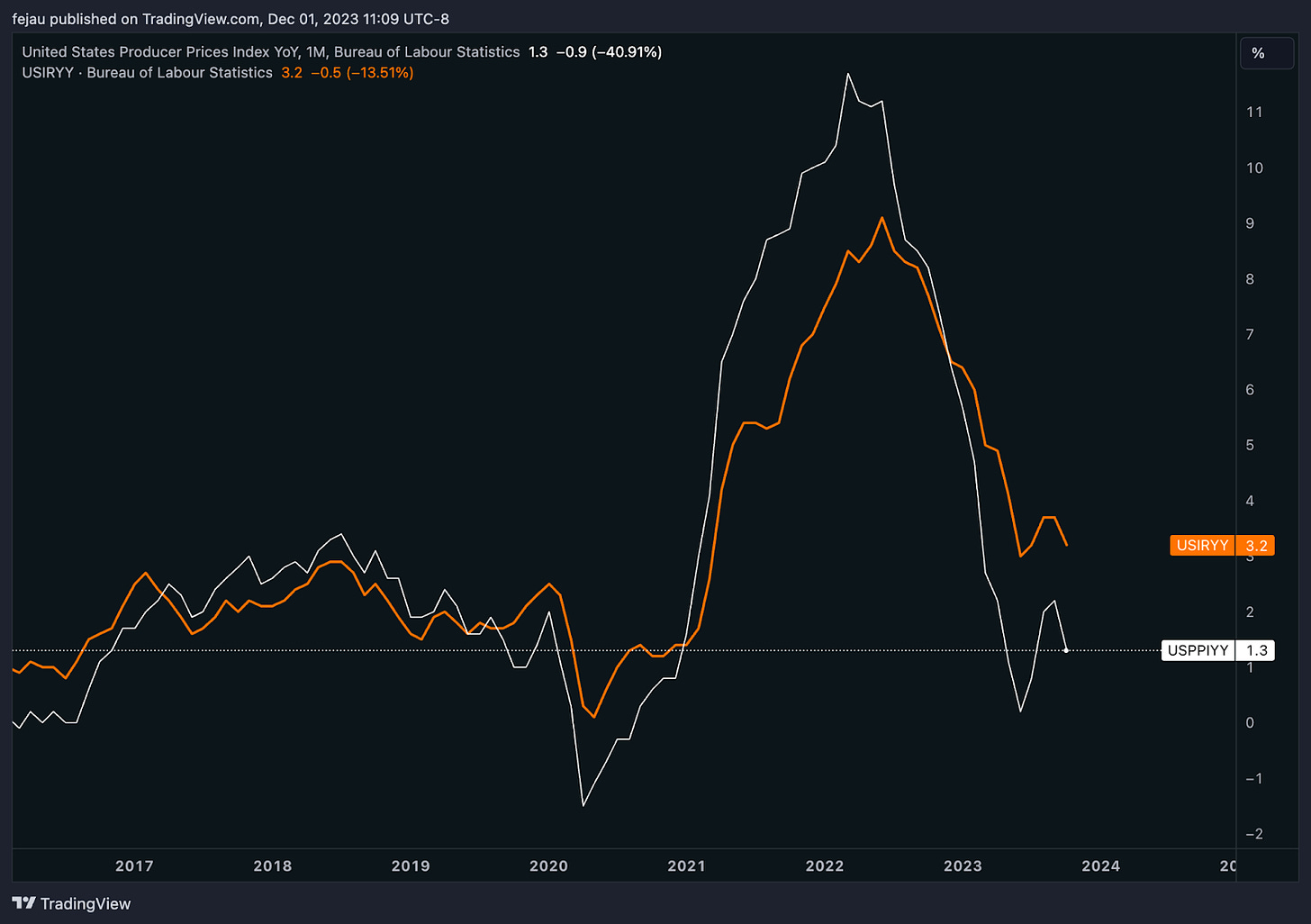1311x924 pixels.
Task: Click the 6 label on the price axis
Action: click(1250, 390)
